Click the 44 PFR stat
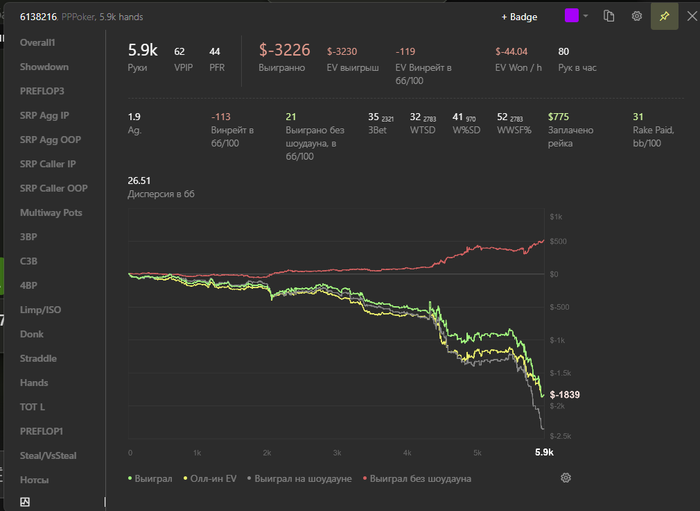The width and height of the screenshot is (700, 511). click(215, 52)
